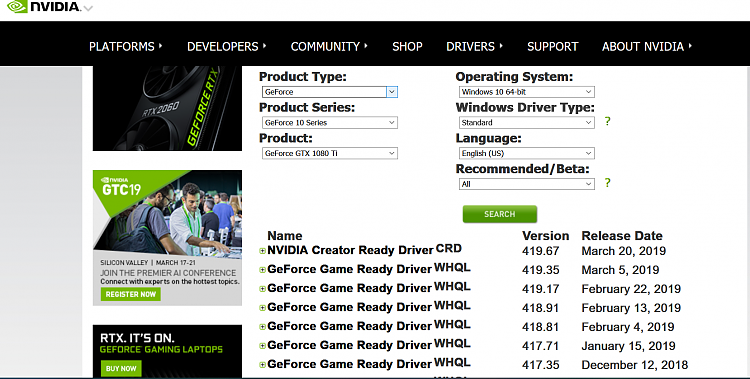Go to the SHOP page
This screenshot has height=379, width=750.
click(x=407, y=46)
